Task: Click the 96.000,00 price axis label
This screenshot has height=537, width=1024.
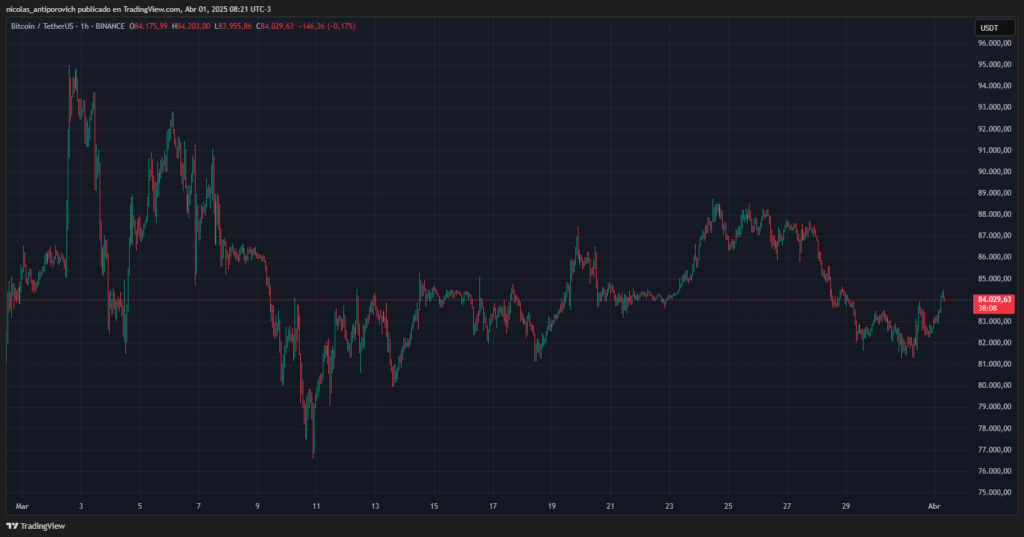Action: point(994,43)
